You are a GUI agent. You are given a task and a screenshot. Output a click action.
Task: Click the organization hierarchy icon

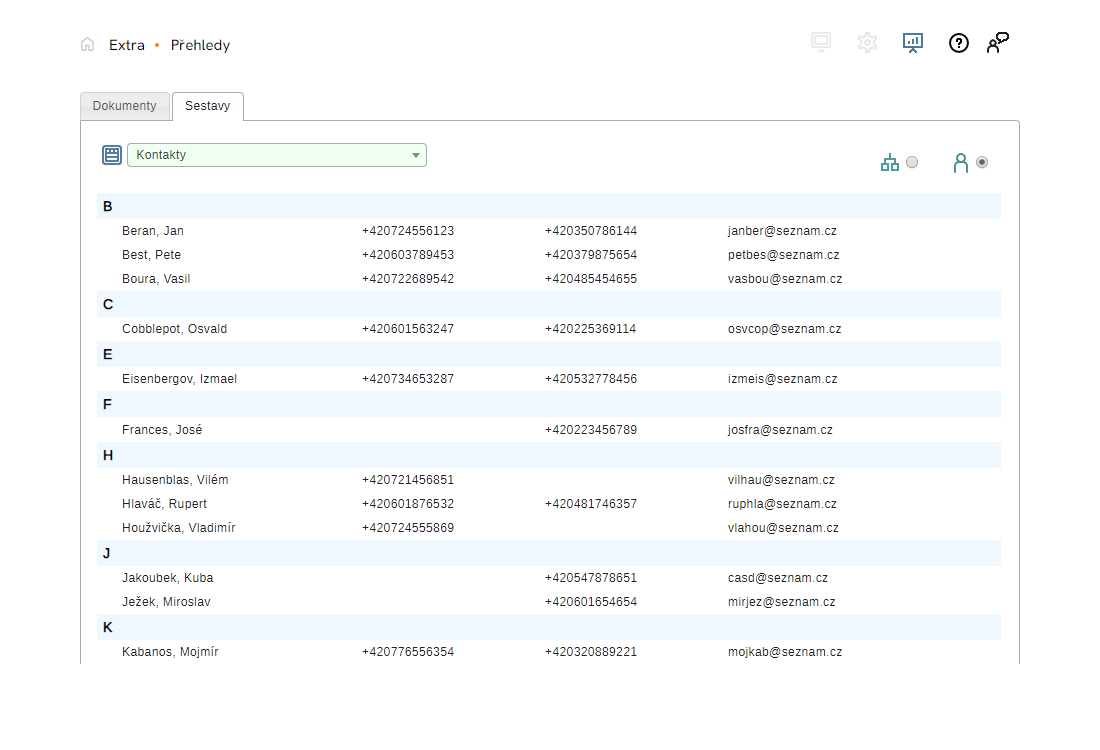889,163
